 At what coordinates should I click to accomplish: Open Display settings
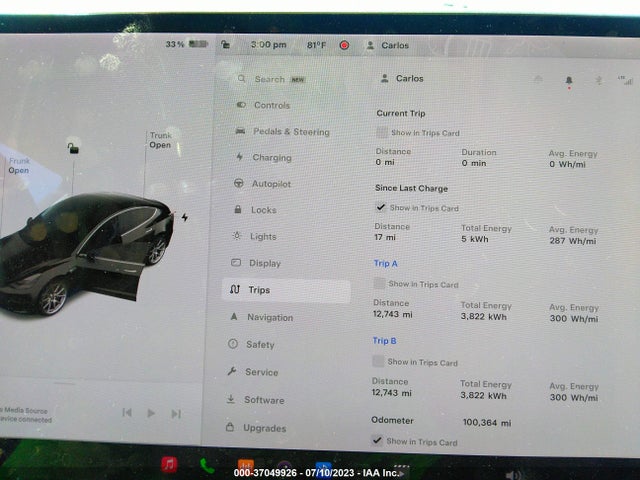256,263
